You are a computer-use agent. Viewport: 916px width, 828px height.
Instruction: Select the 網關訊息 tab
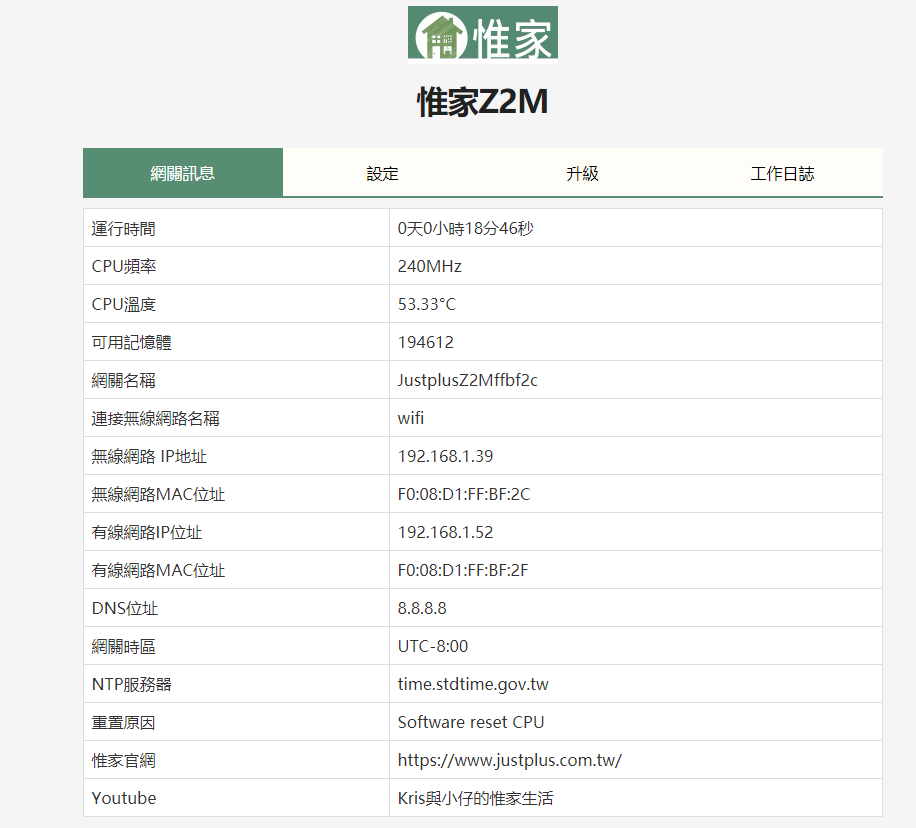[x=183, y=173]
